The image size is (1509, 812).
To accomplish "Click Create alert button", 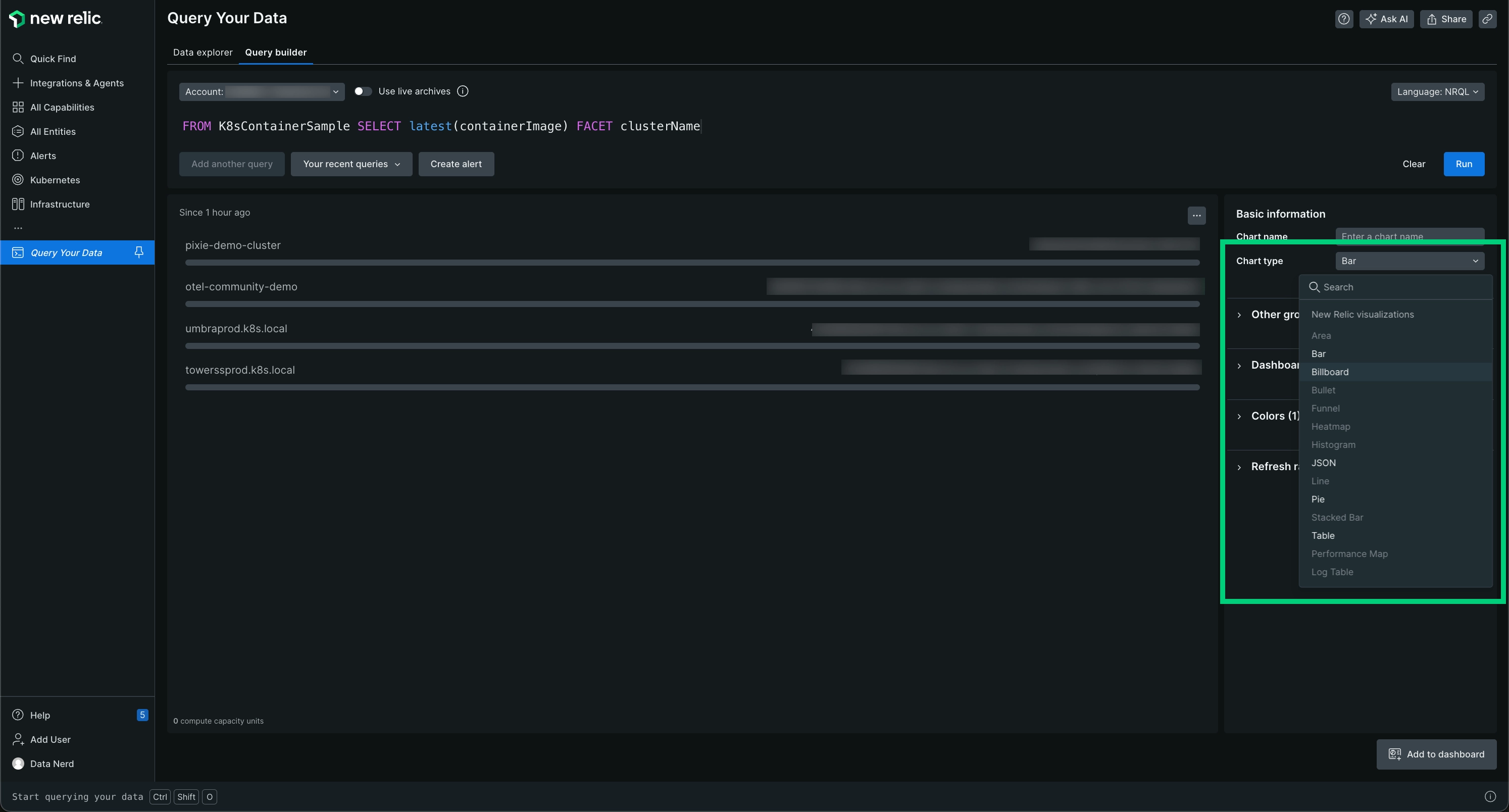I will (456, 164).
